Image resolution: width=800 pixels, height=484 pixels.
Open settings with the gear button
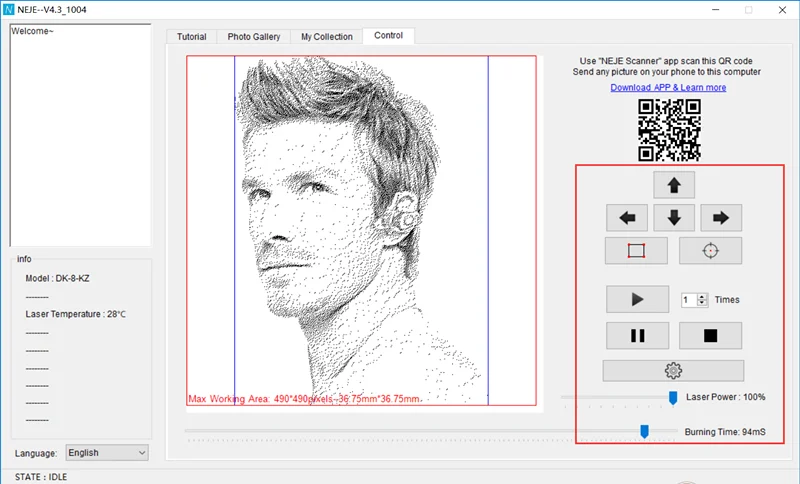[x=673, y=370]
